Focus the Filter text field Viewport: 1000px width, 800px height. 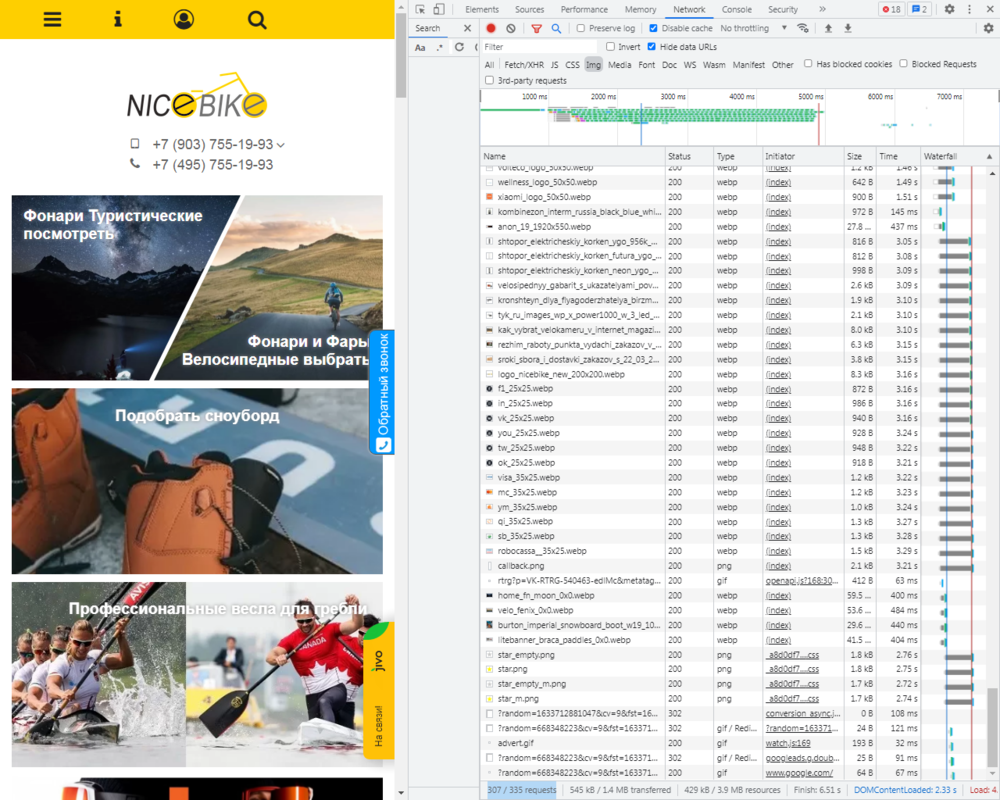click(539, 47)
